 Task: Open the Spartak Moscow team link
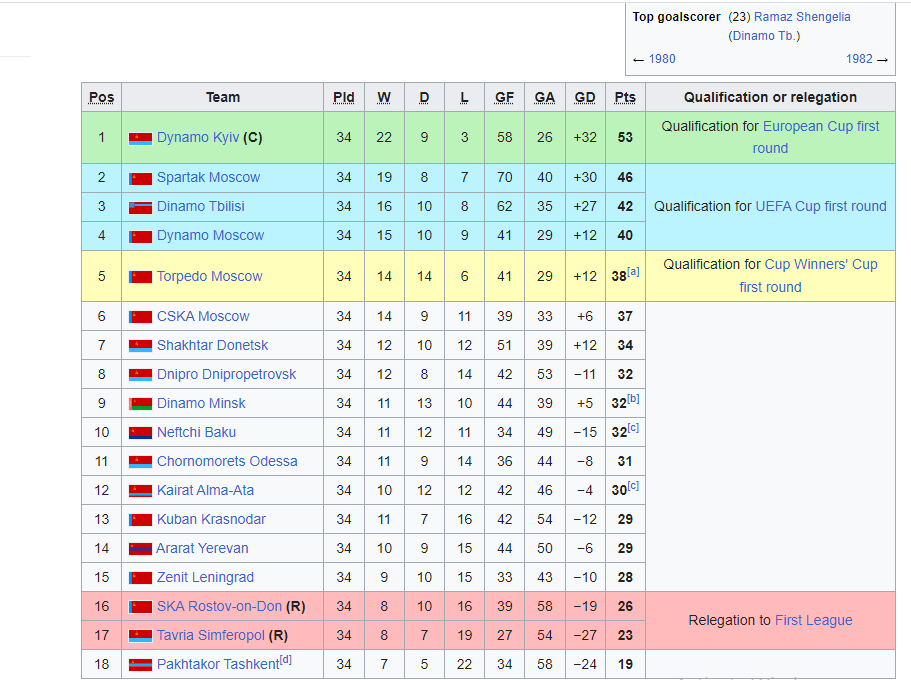[208, 178]
